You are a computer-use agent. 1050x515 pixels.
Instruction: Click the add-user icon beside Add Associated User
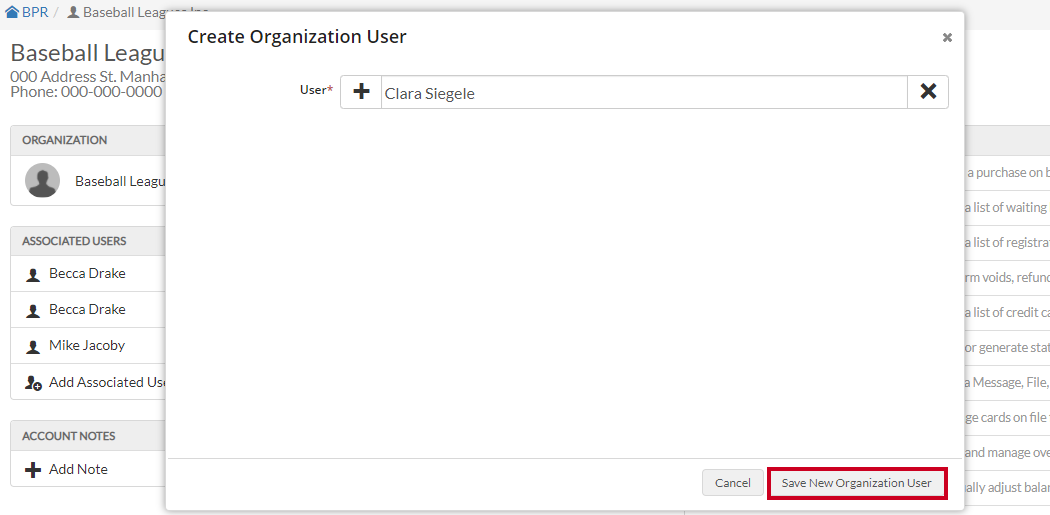pyautogui.click(x=33, y=383)
